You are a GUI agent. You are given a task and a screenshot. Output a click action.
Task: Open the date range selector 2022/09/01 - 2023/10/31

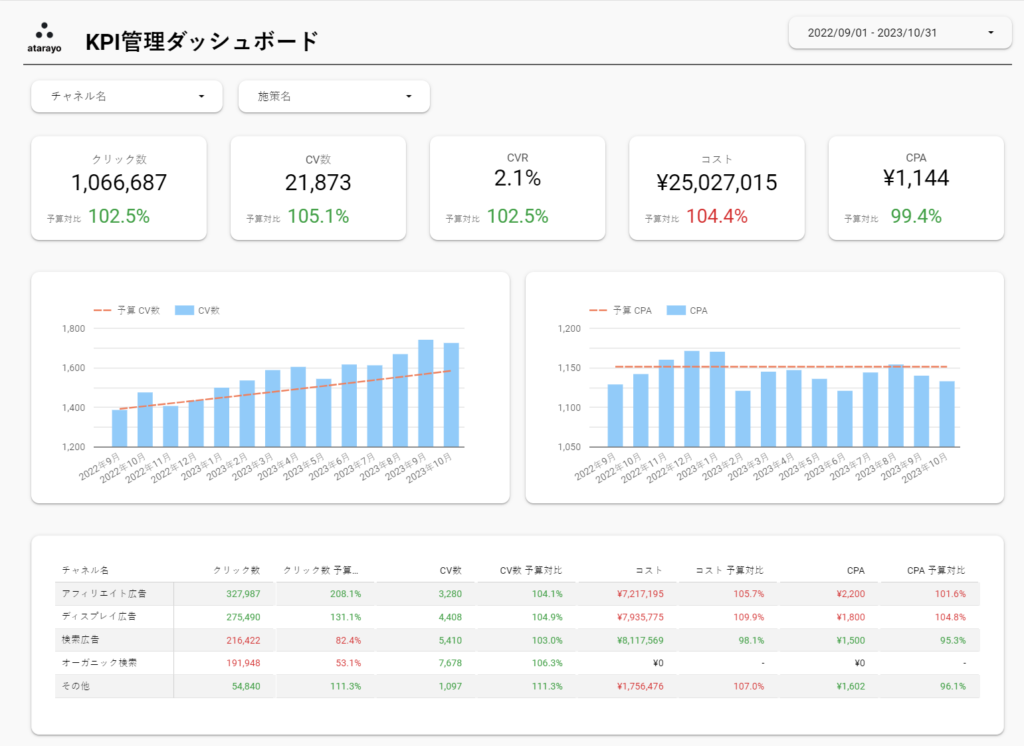pos(897,32)
